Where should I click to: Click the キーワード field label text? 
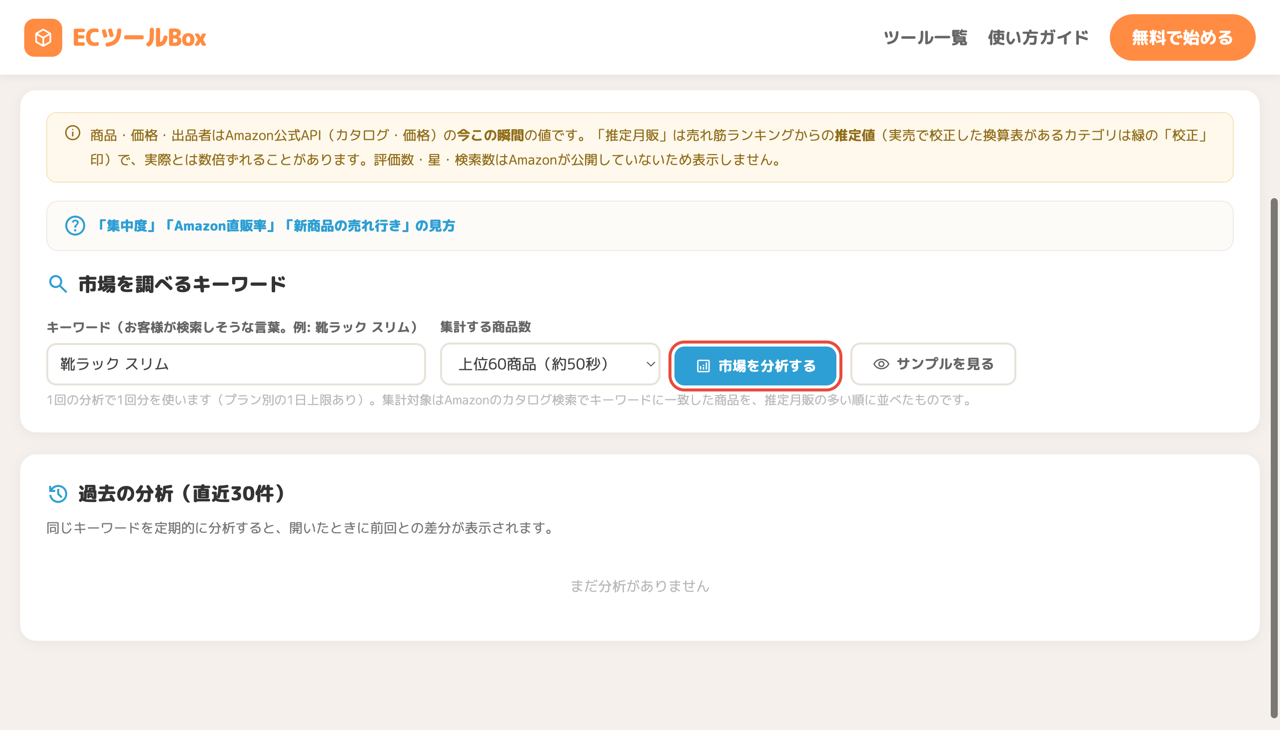coord(232,327)
